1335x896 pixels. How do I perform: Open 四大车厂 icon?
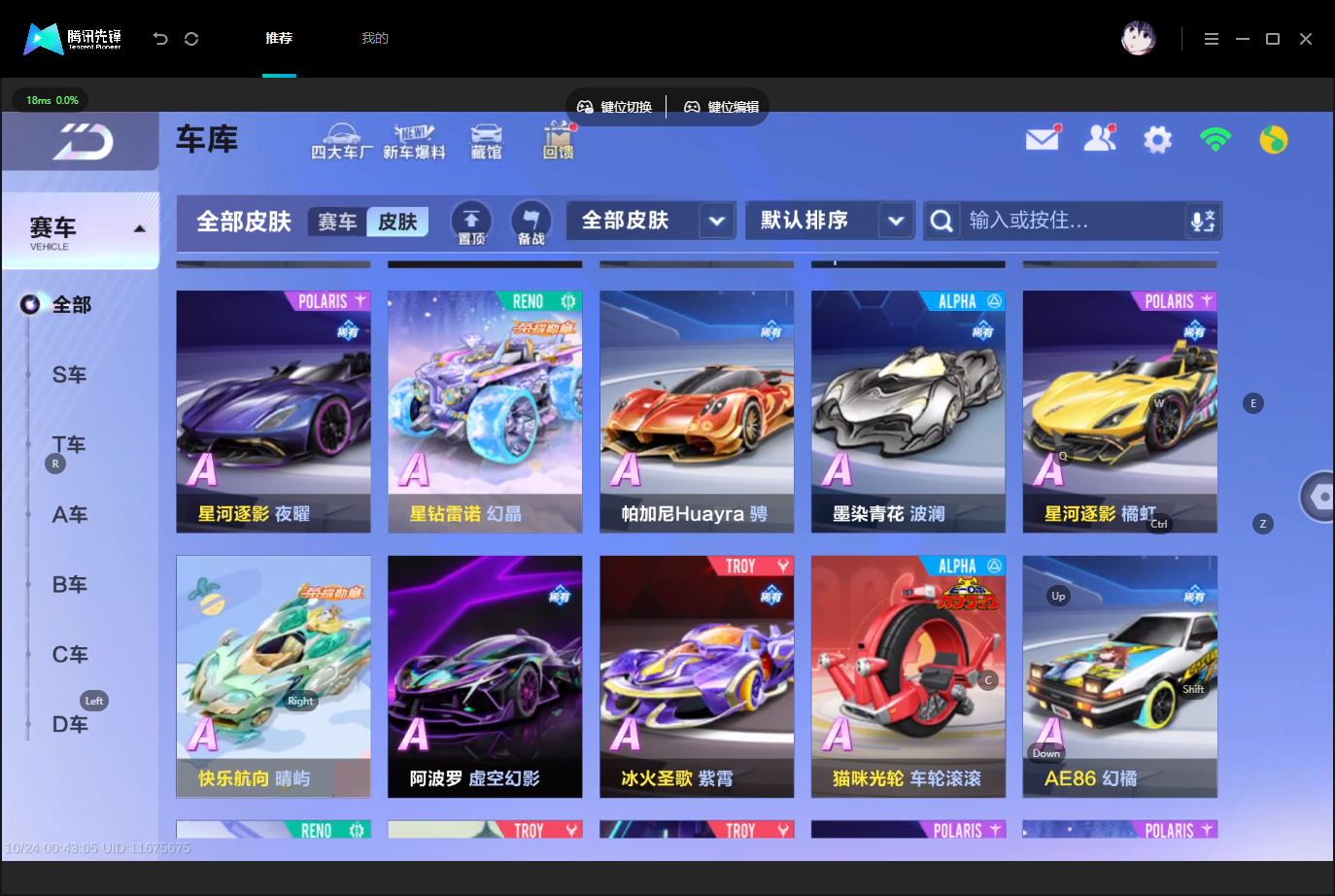pos(341,142)
